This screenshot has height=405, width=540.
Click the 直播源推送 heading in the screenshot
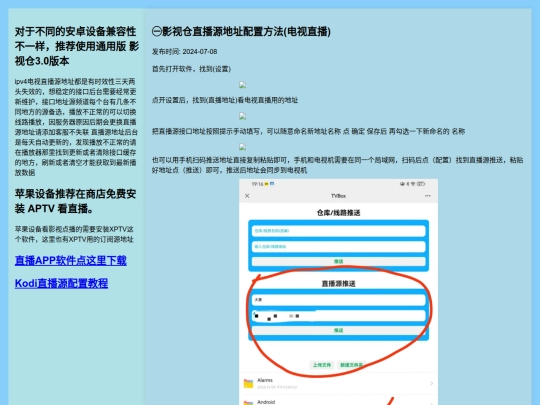[339, 283]
